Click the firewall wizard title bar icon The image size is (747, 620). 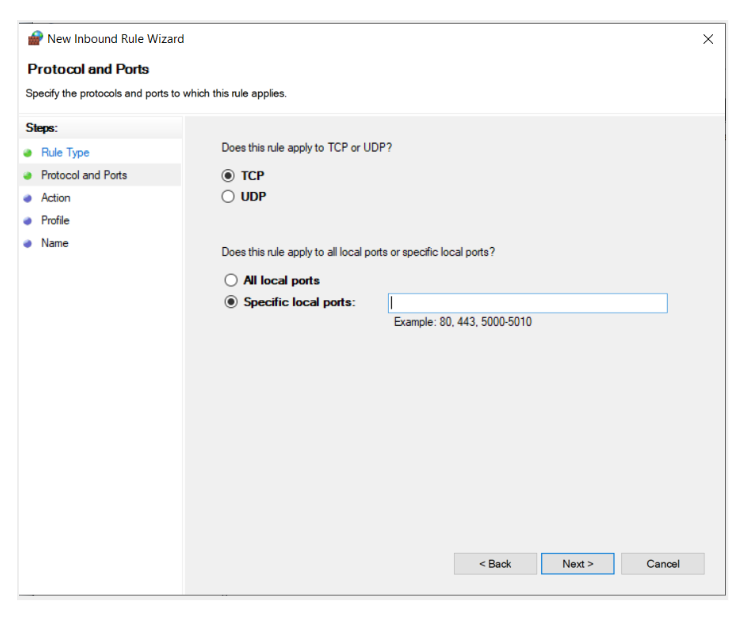click(x=35, y=39)
